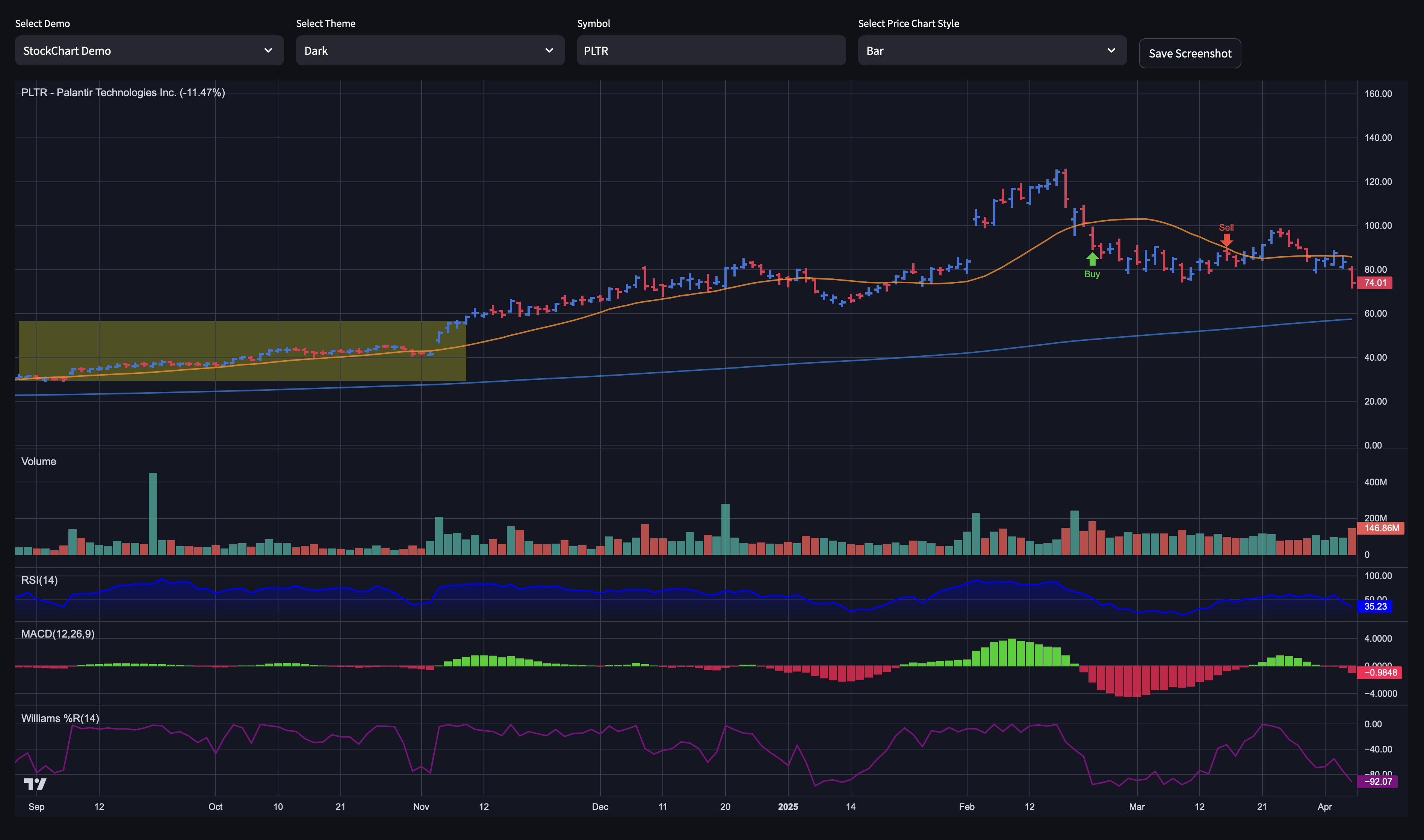Click the 146.86M volume value label

click(1381, 527)
